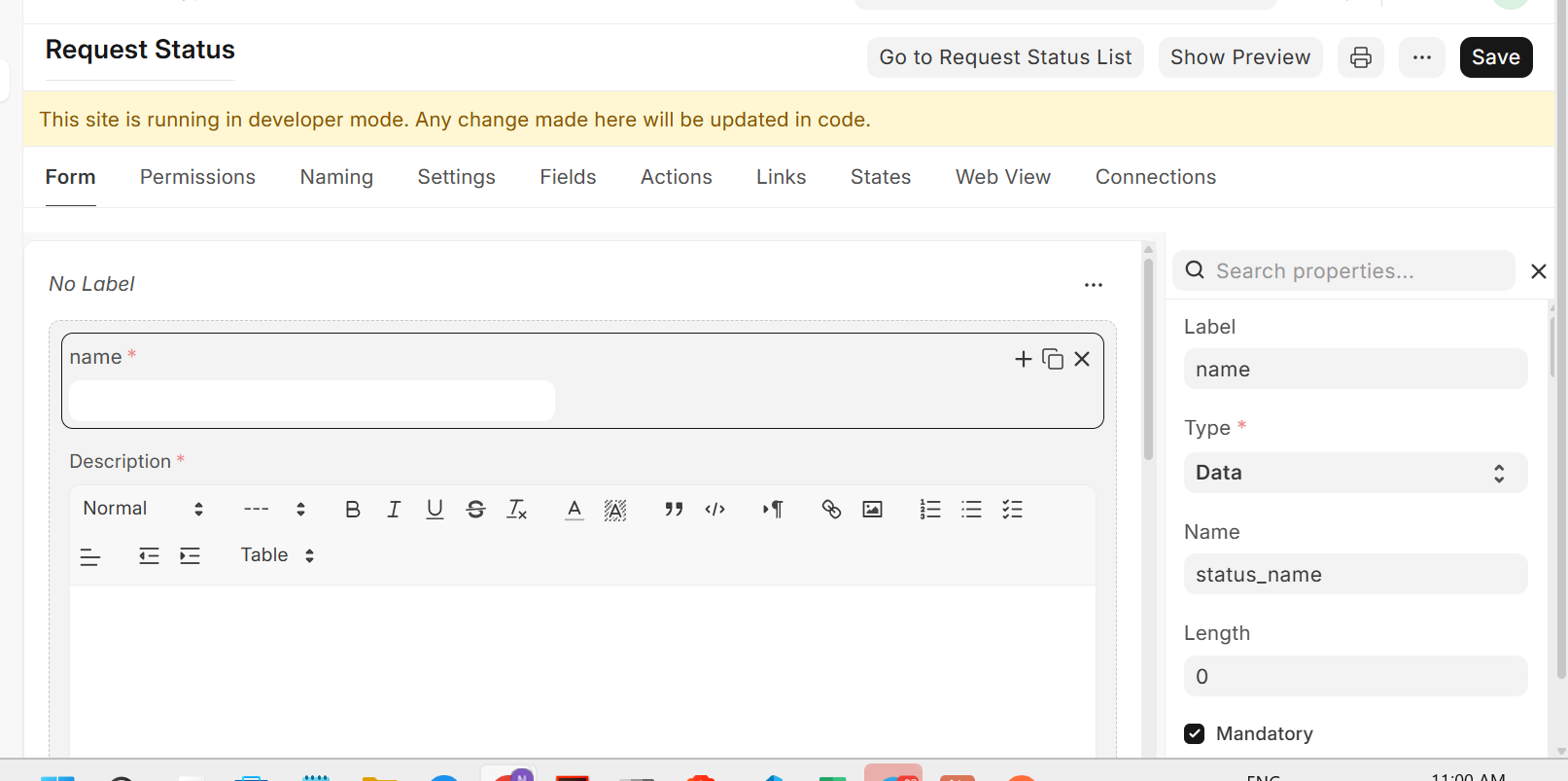Open the Web View tab
1568x781 pixels.
pos(1002,177)
